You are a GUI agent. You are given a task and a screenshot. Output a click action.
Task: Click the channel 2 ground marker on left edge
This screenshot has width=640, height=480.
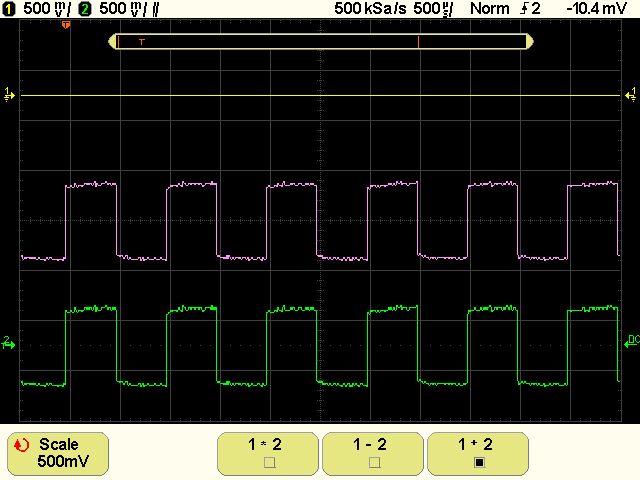tap(8, 343)
